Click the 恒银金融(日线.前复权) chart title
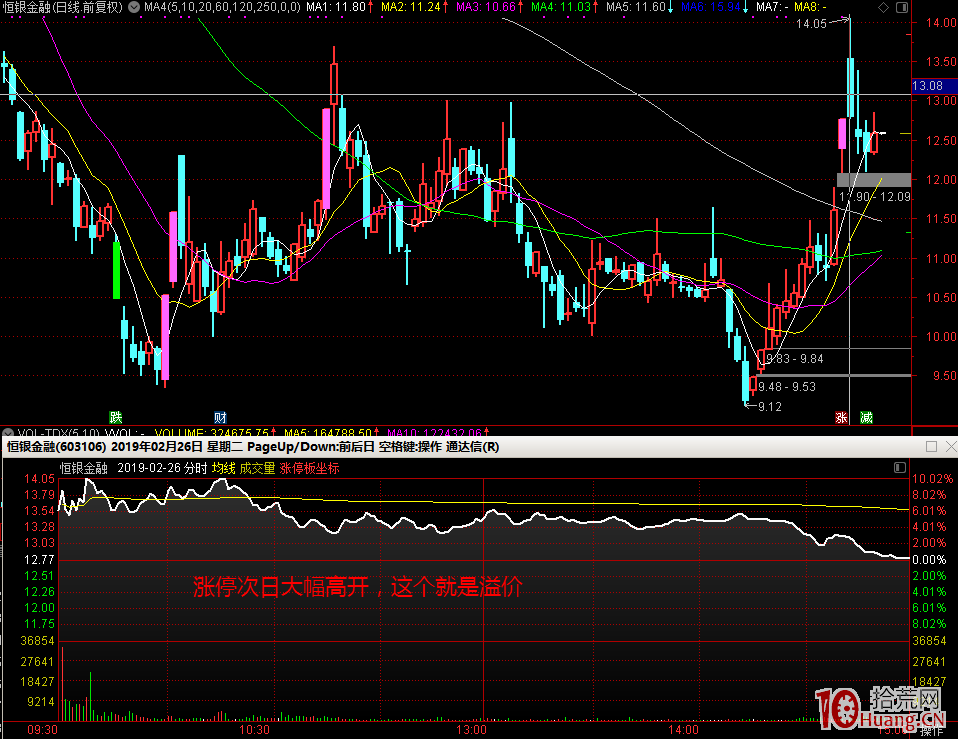Screen dimensions: 958x739 coord(62,7)
